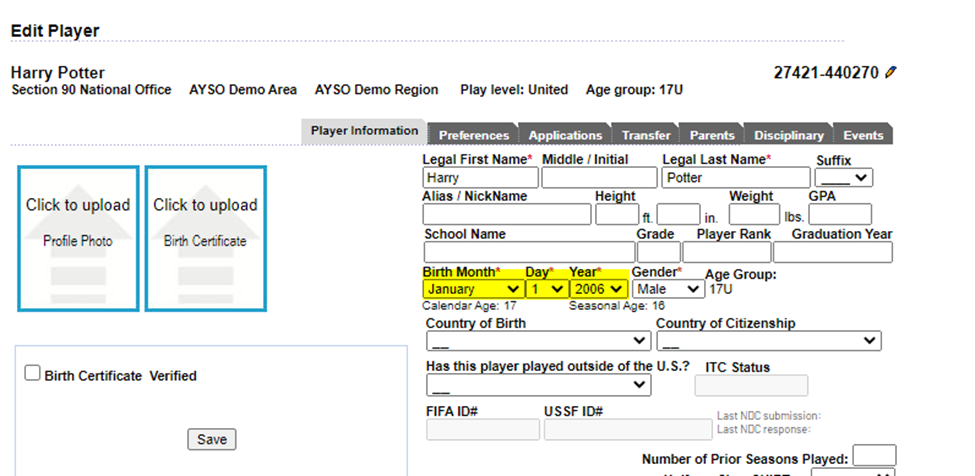Open the Applications tab
This screenshot has height=476, width=975.
click(565, 135)
